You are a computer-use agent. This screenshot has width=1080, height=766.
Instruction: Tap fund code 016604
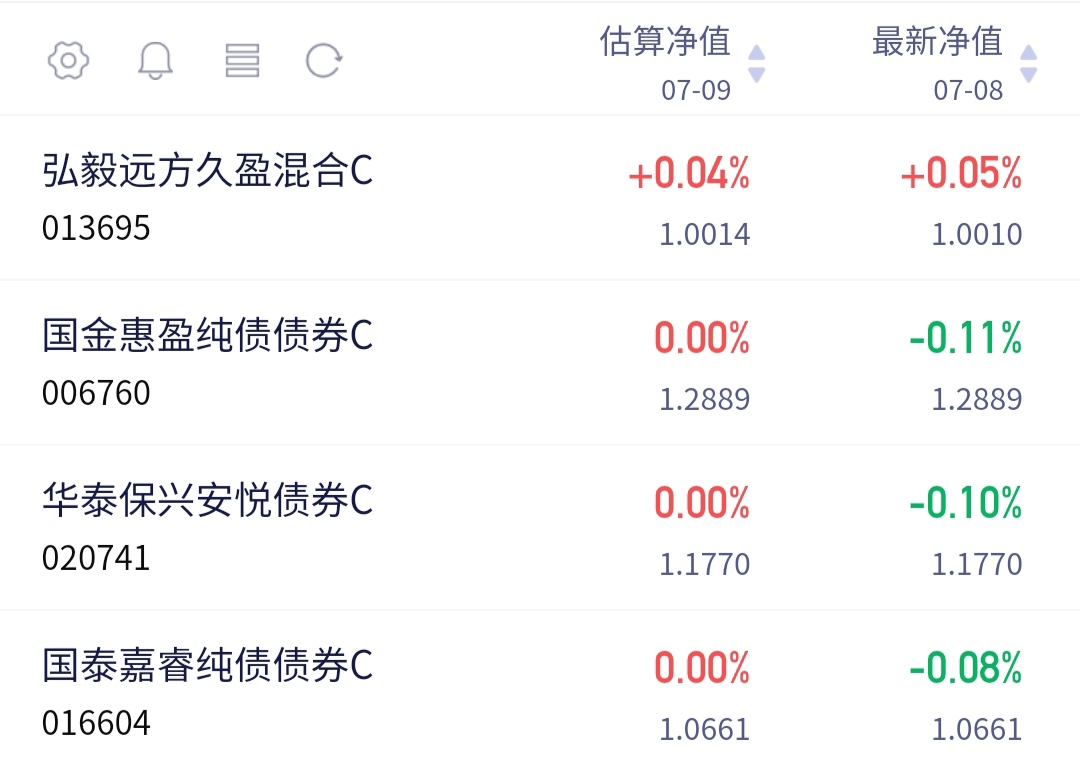[96, 723]
